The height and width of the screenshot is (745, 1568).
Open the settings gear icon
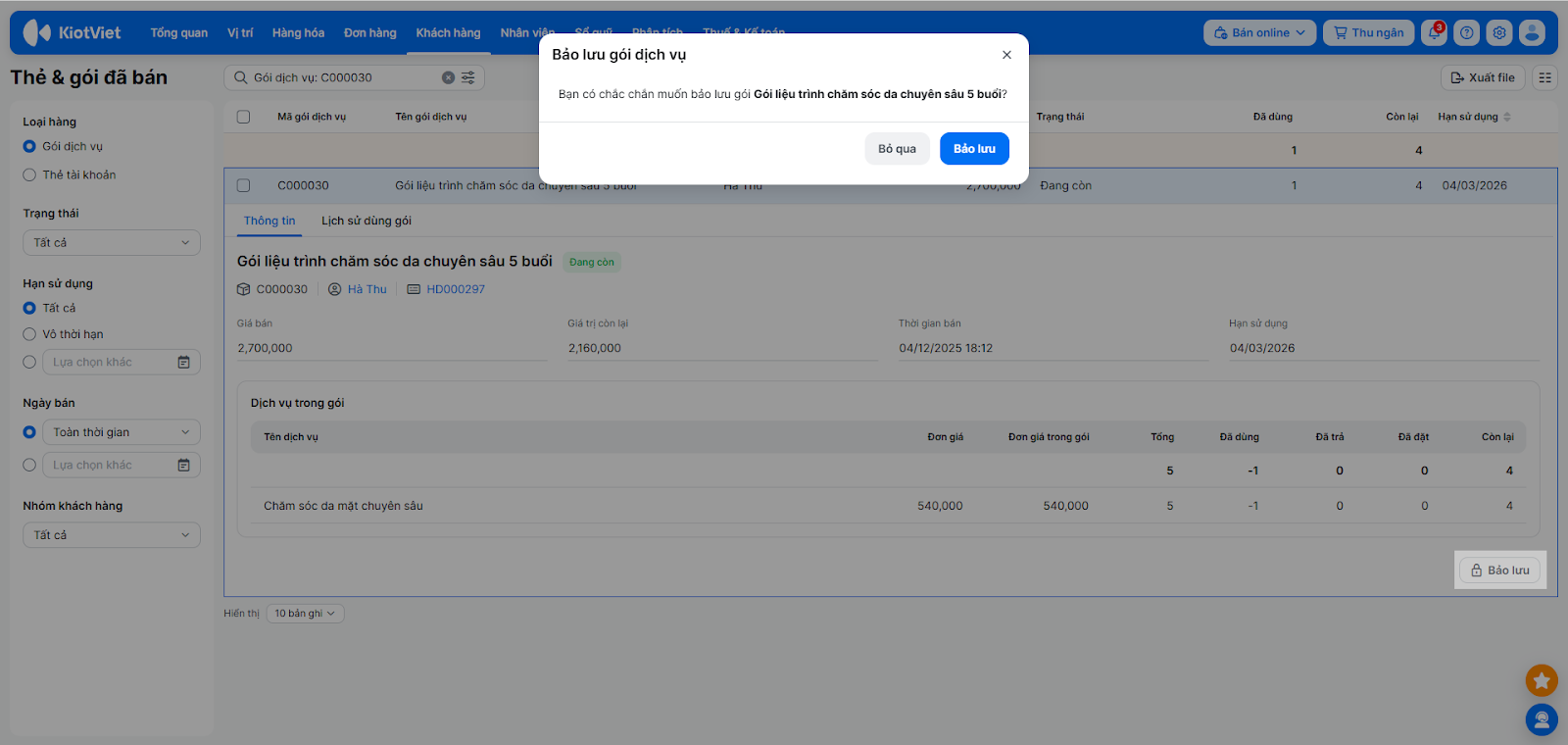pos(1498,32)
